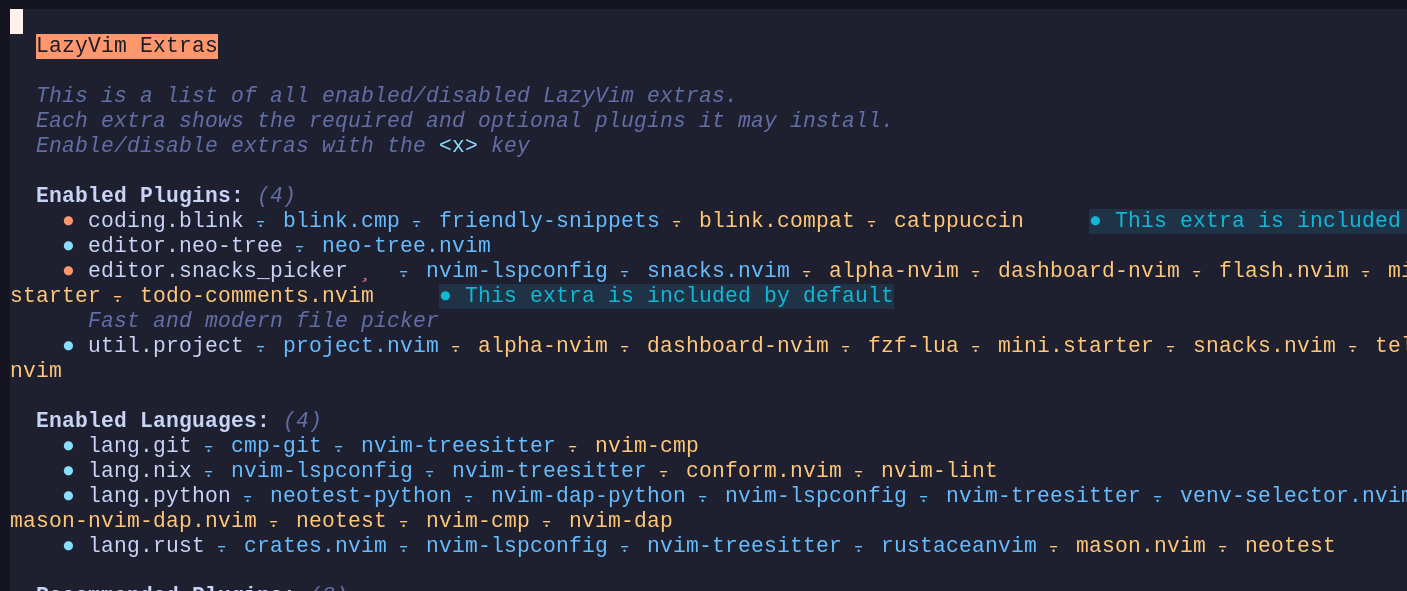Click the small icon before blink.cmp
Viewport: 1407px width, 591px height.
click(x=261, y=223)
